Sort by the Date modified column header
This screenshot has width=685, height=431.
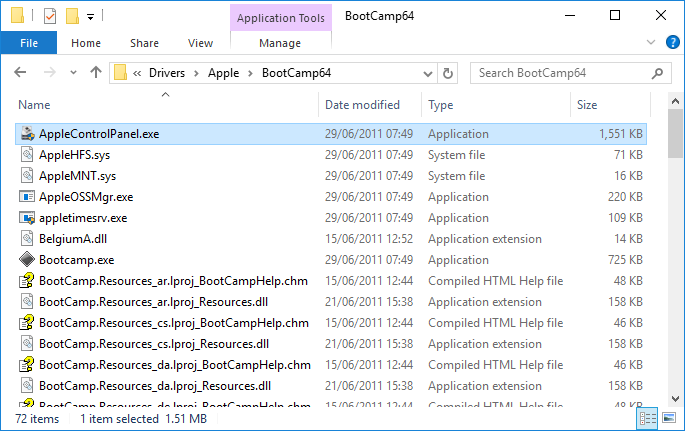[362, 105]
